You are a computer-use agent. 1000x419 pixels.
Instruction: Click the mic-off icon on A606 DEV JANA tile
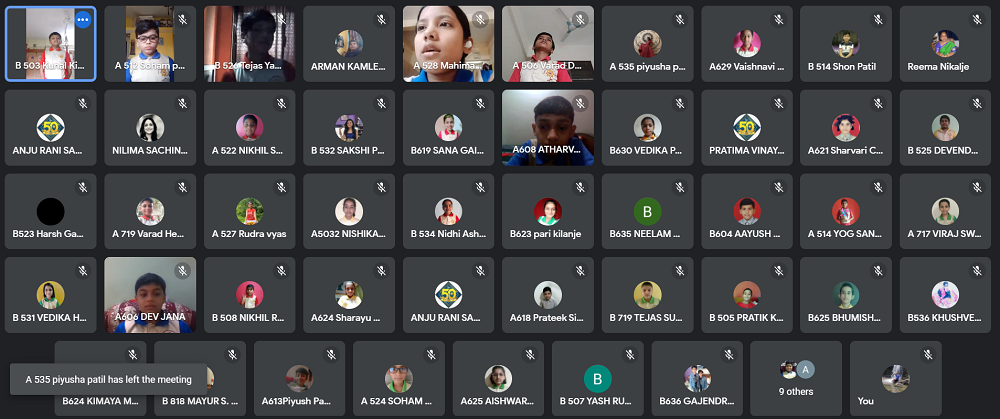tap(182, 271)
